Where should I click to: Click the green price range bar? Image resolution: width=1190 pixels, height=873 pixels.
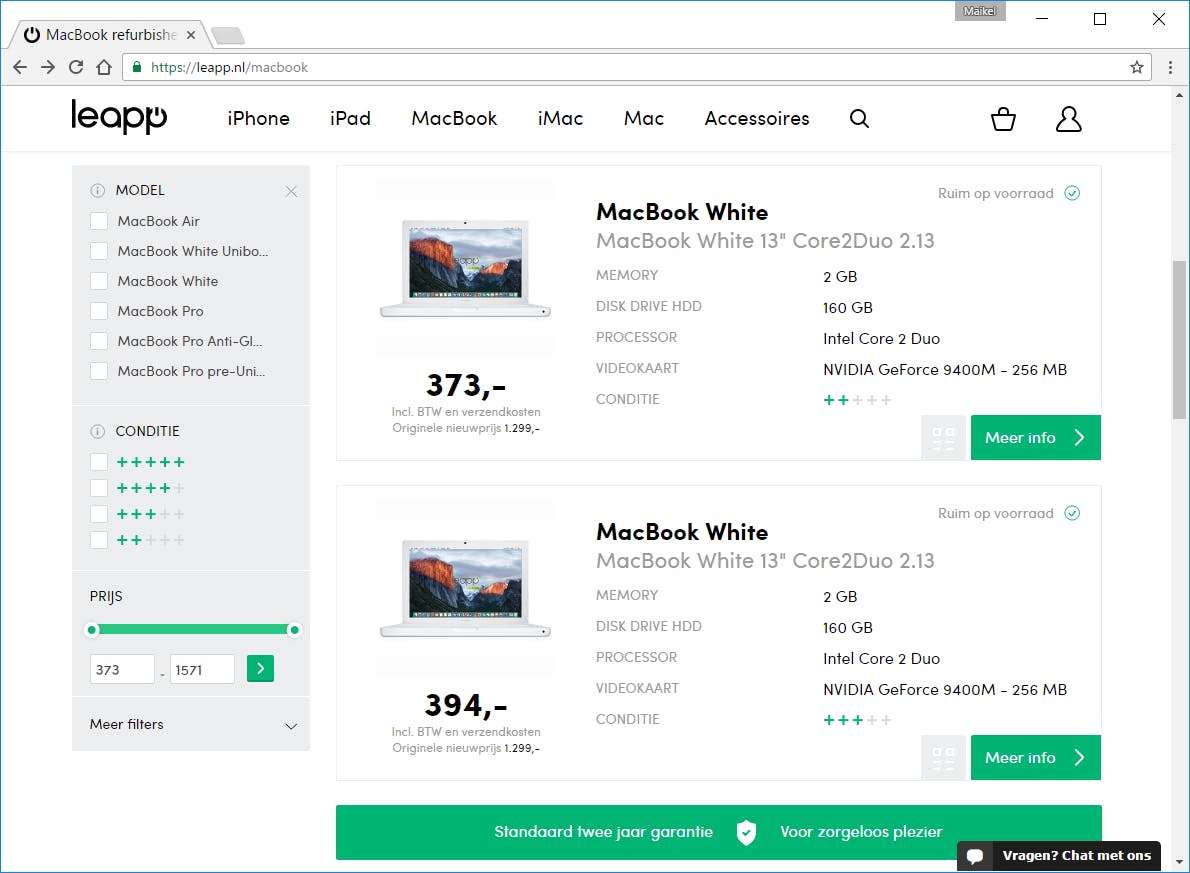tap(194, 629)
